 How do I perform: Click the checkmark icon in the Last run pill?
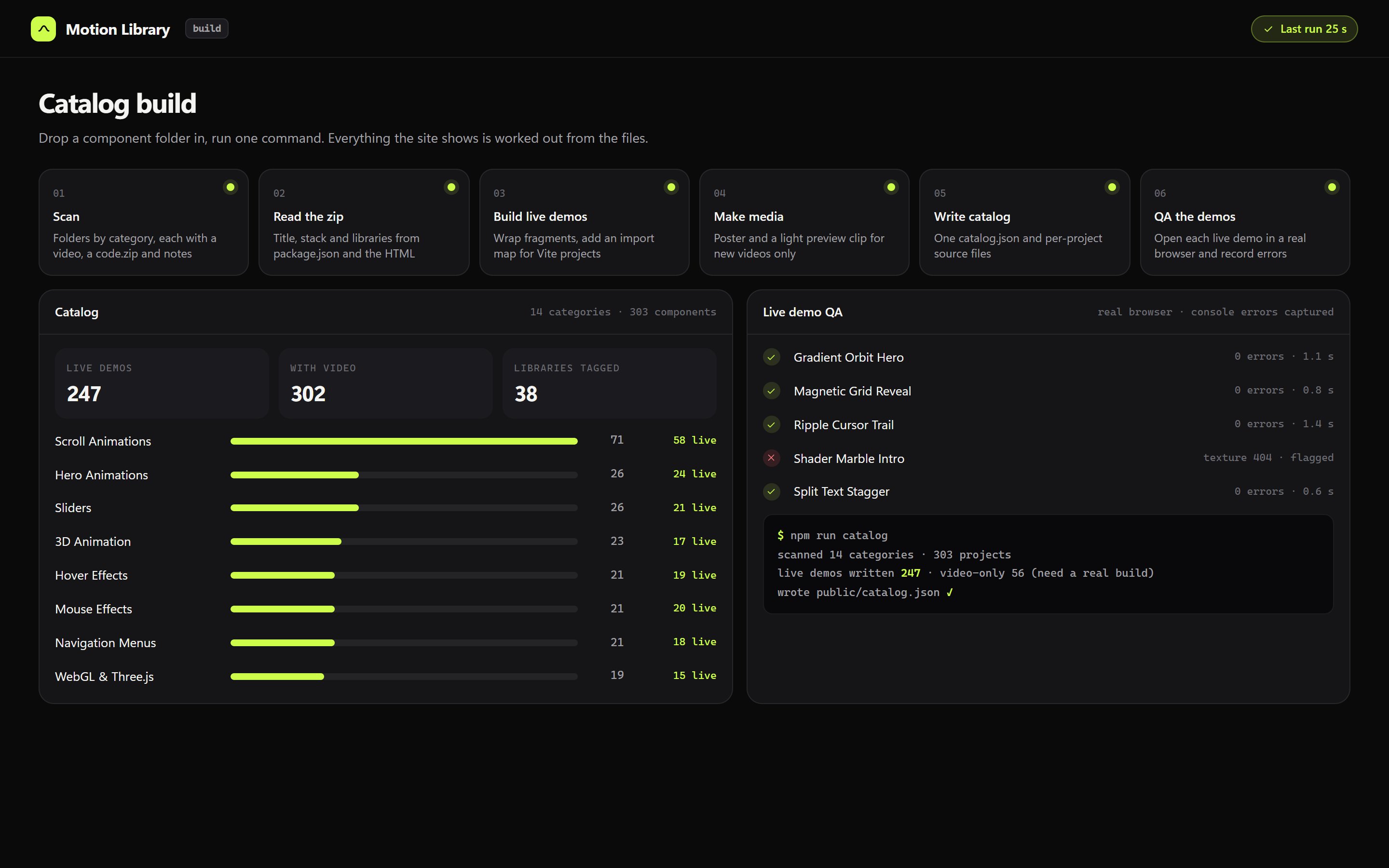(x=1268, y=29)
